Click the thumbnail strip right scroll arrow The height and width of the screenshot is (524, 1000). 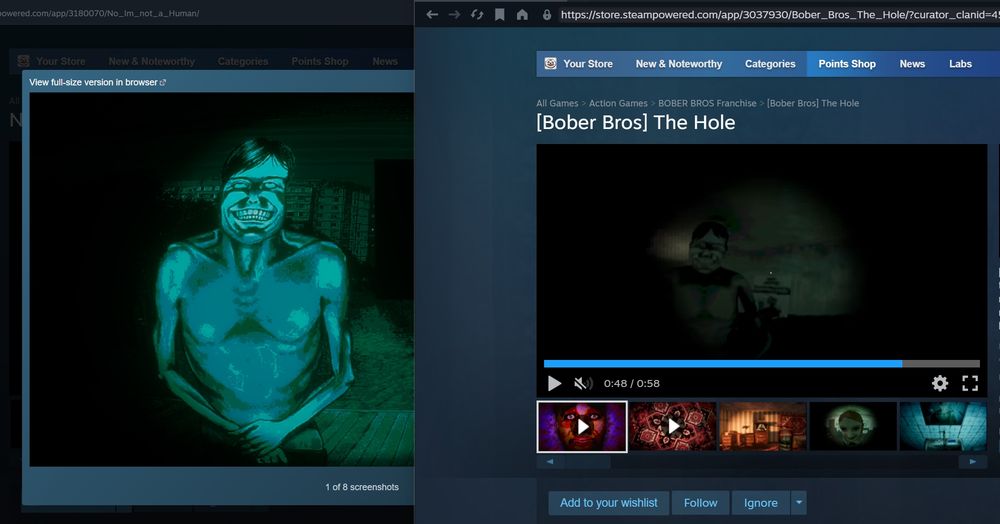(973, 462)
